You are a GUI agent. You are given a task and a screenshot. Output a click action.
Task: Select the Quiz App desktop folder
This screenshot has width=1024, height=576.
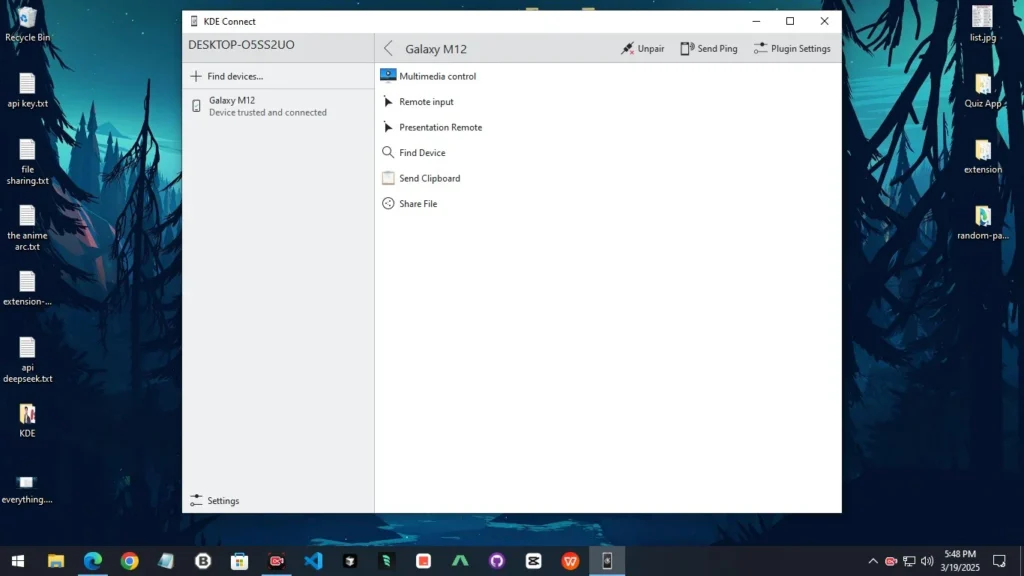coord(983,91)
